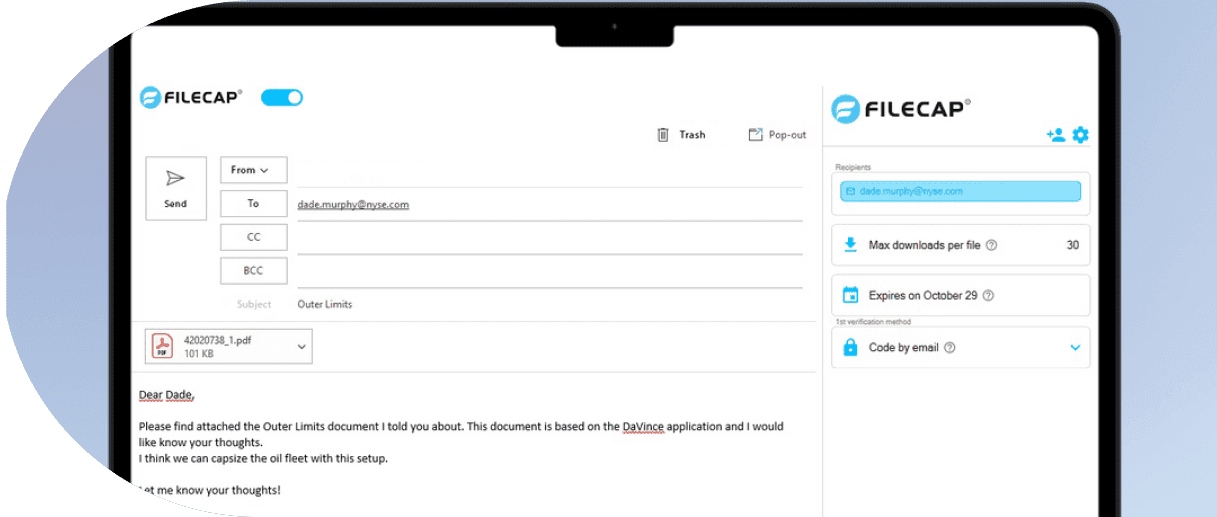The image size is (1217, 517).
Task: Click the BCC address field
Action: (x=550, y=272)
